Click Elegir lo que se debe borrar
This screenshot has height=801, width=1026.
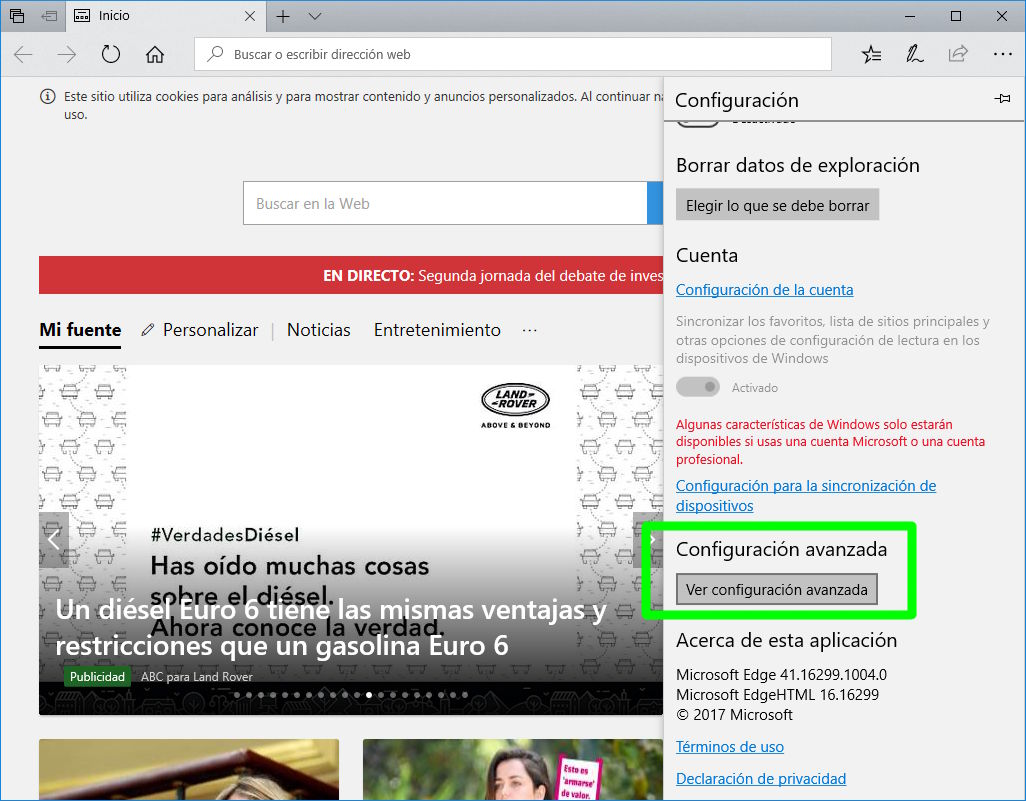pyautogui.click(x=777, y=205)
